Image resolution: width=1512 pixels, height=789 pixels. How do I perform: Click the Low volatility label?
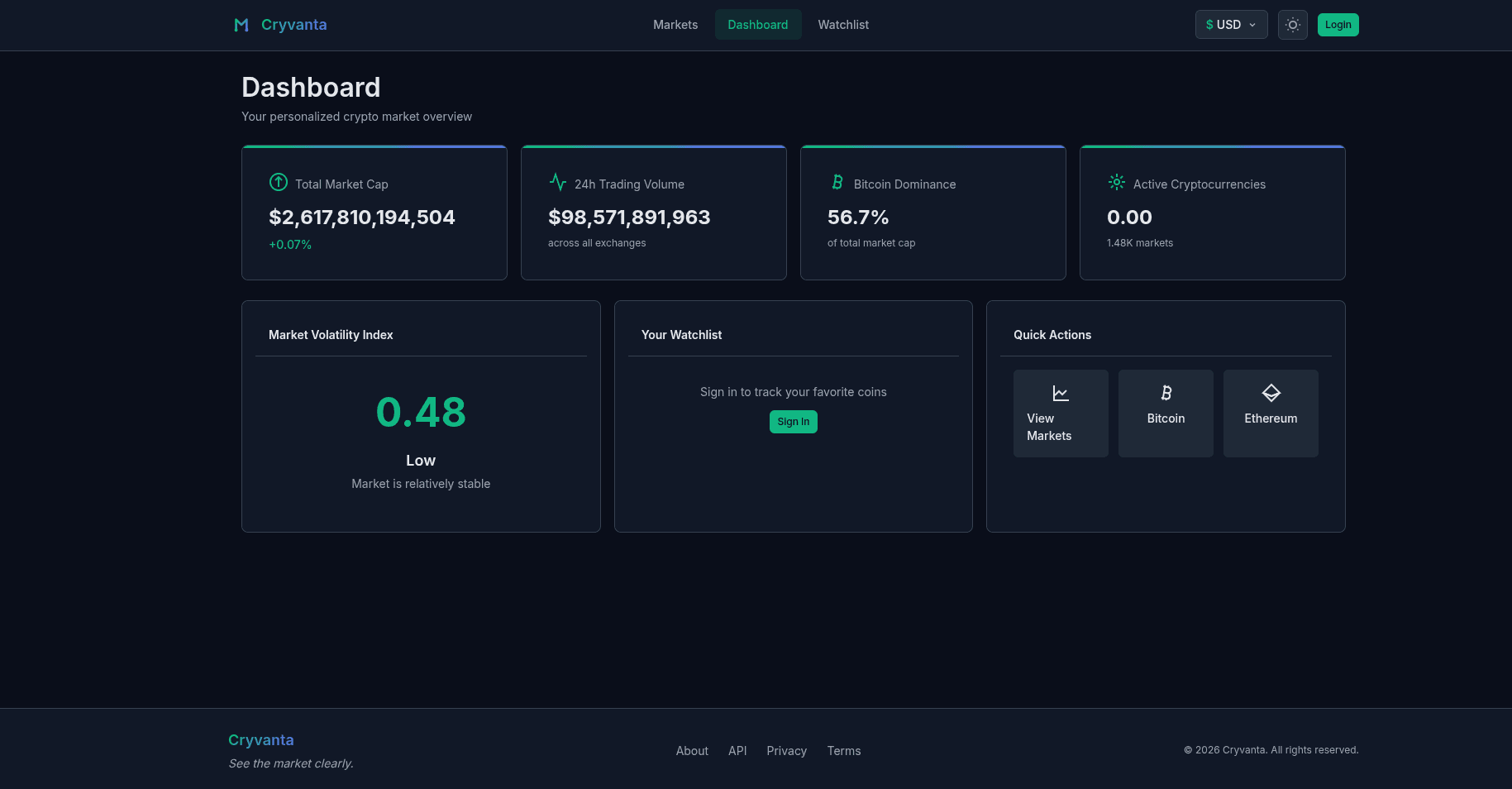tap(421, 461)
